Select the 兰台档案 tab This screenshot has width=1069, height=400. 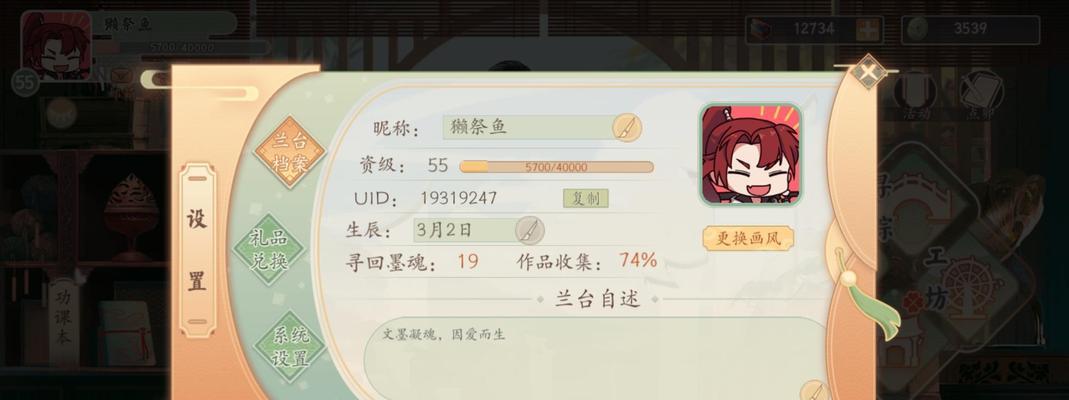coord(290,152)
